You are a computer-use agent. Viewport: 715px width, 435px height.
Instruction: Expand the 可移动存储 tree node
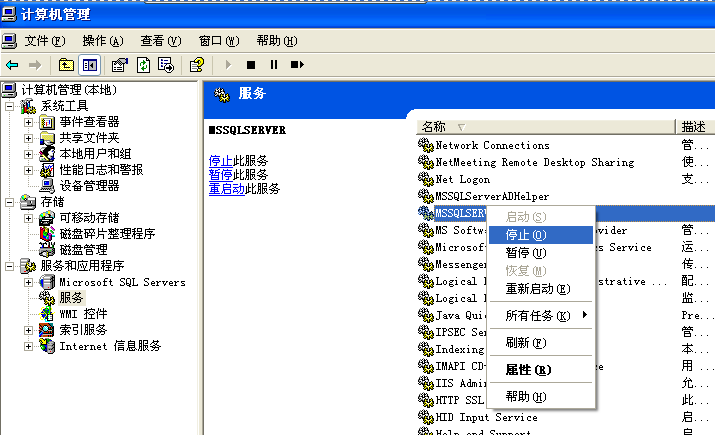[x=28, y=218]
